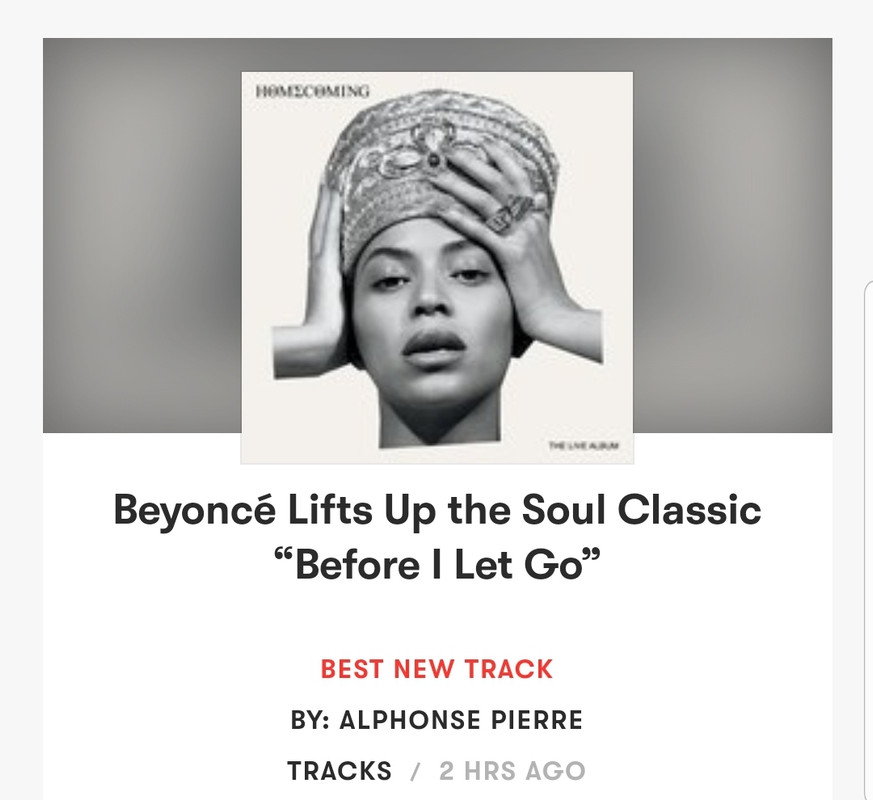873x800 pixels.
Task: Click the "Before I Let Go" title line
Action: tap(438, 565)
